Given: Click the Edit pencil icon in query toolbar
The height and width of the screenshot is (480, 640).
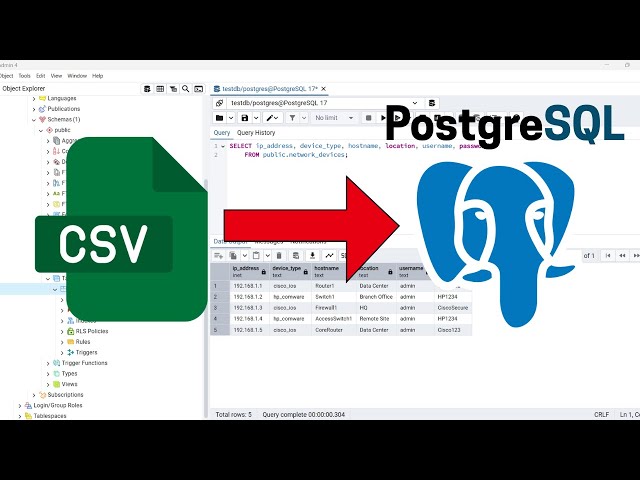Looking at the screenshot, I should (270, 118).
